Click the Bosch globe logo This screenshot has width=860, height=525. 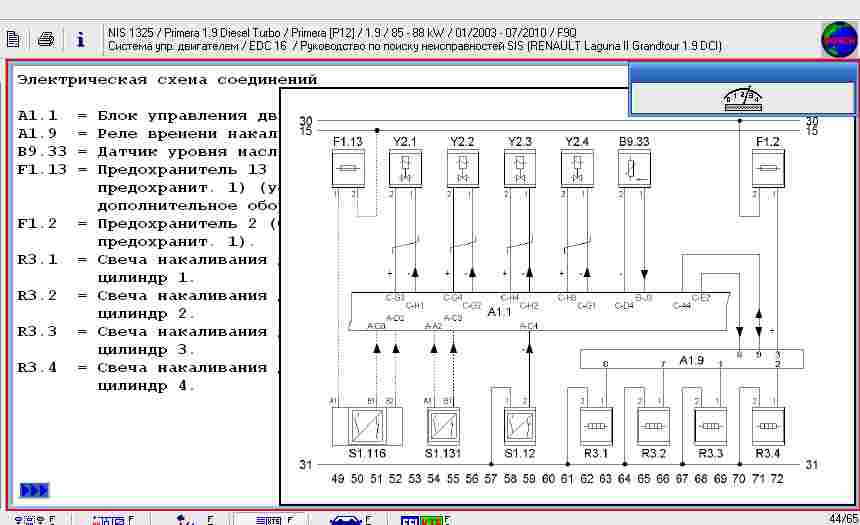839,39
